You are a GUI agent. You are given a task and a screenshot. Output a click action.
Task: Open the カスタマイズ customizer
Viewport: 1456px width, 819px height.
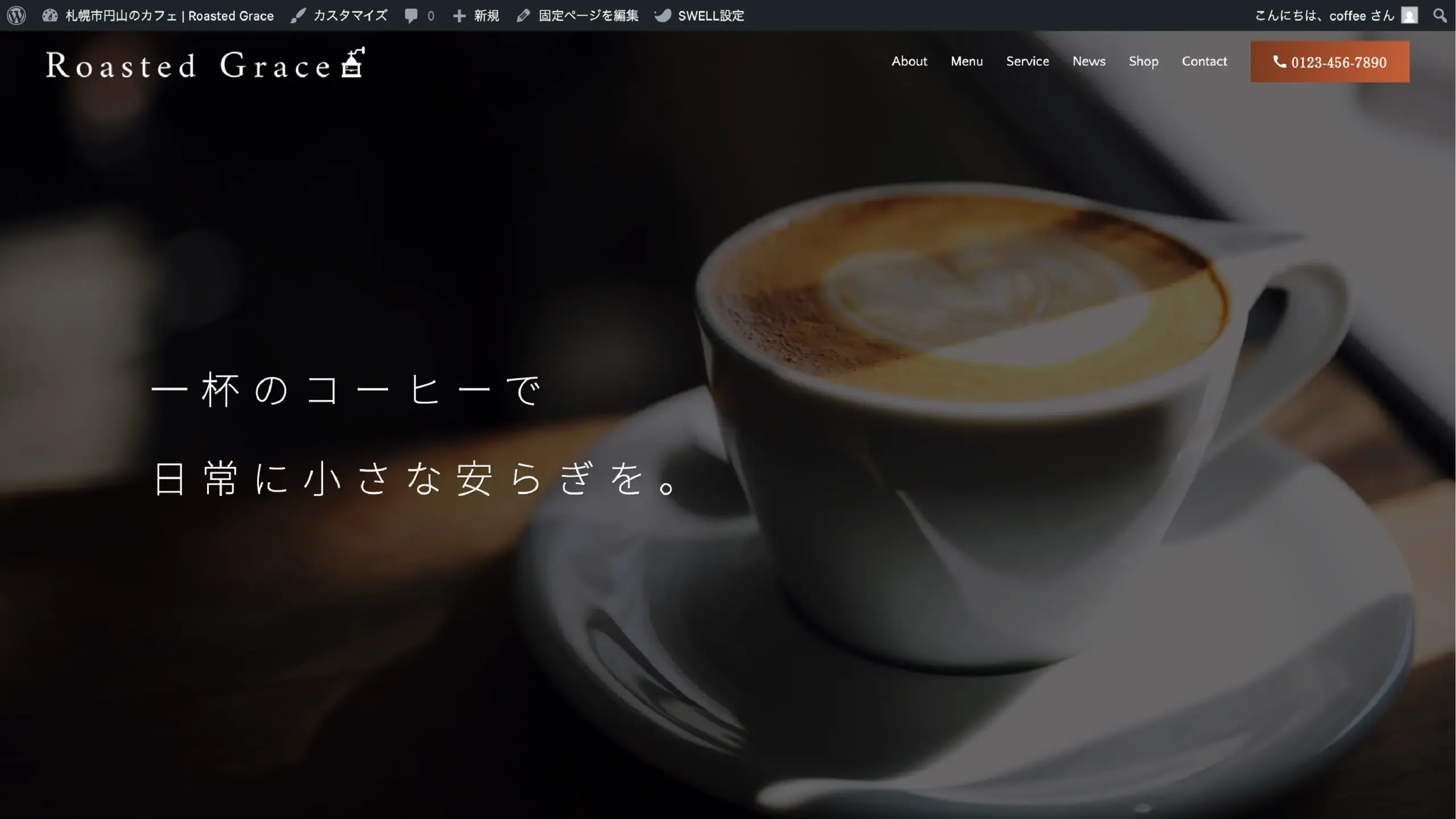click(339, 15)
